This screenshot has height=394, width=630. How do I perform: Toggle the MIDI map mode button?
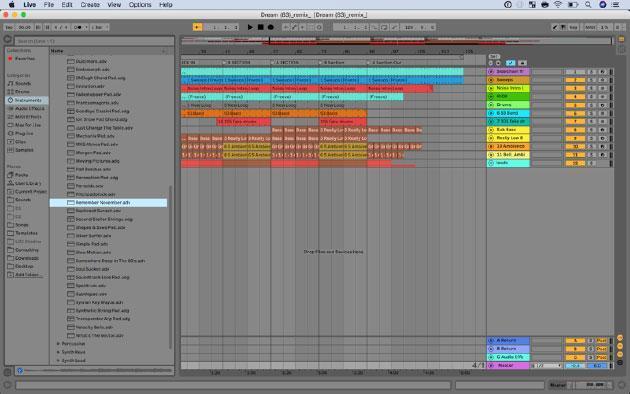pyautogui.click(x=590, y=27)
